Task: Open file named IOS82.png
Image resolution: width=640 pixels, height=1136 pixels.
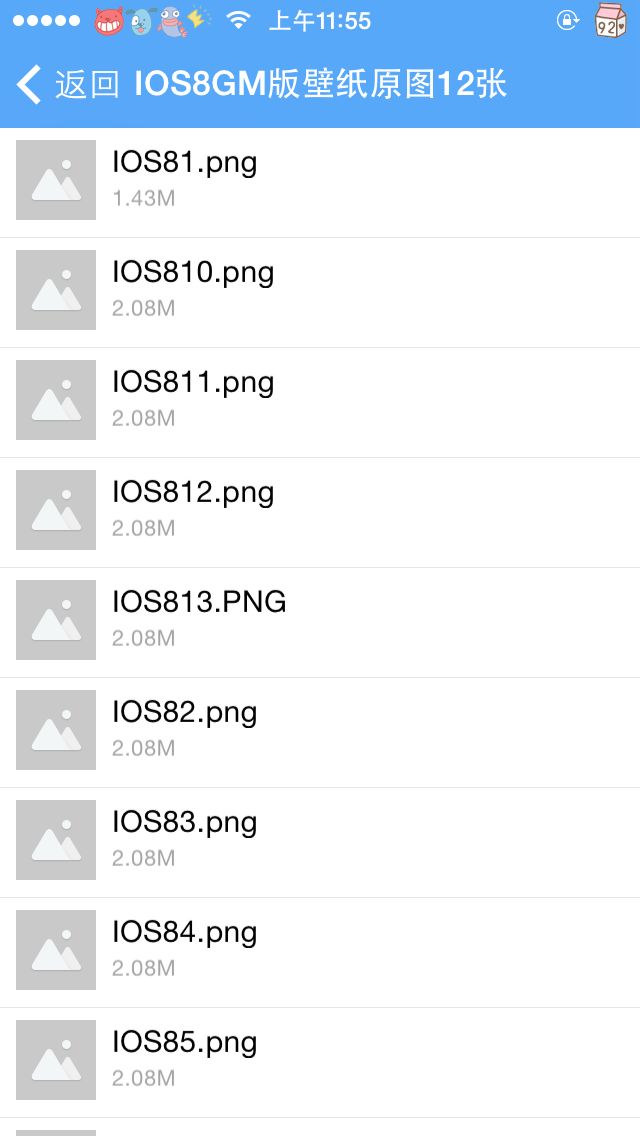Action: point(184,713)
